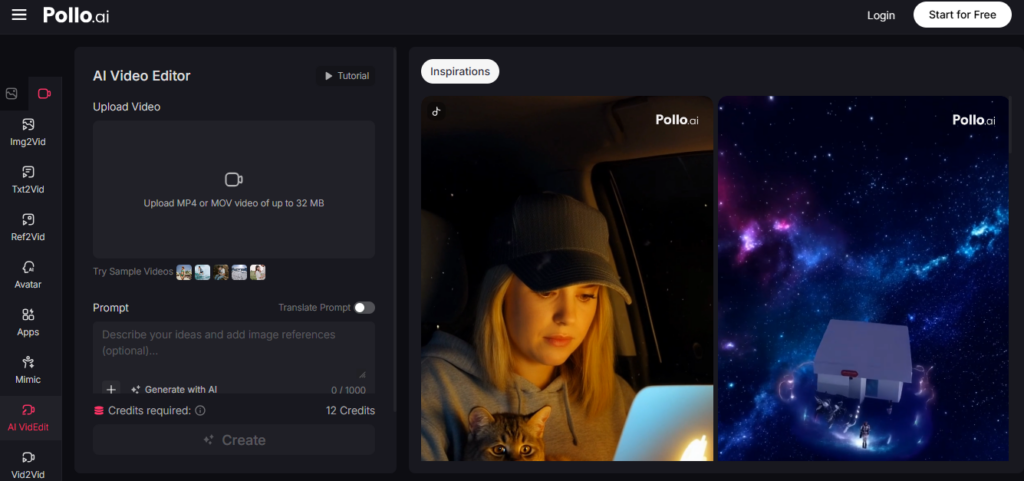This screenshot has width=1024, height=481.
Task: Open the Img2Vid tool
Action: coord(28,132)
